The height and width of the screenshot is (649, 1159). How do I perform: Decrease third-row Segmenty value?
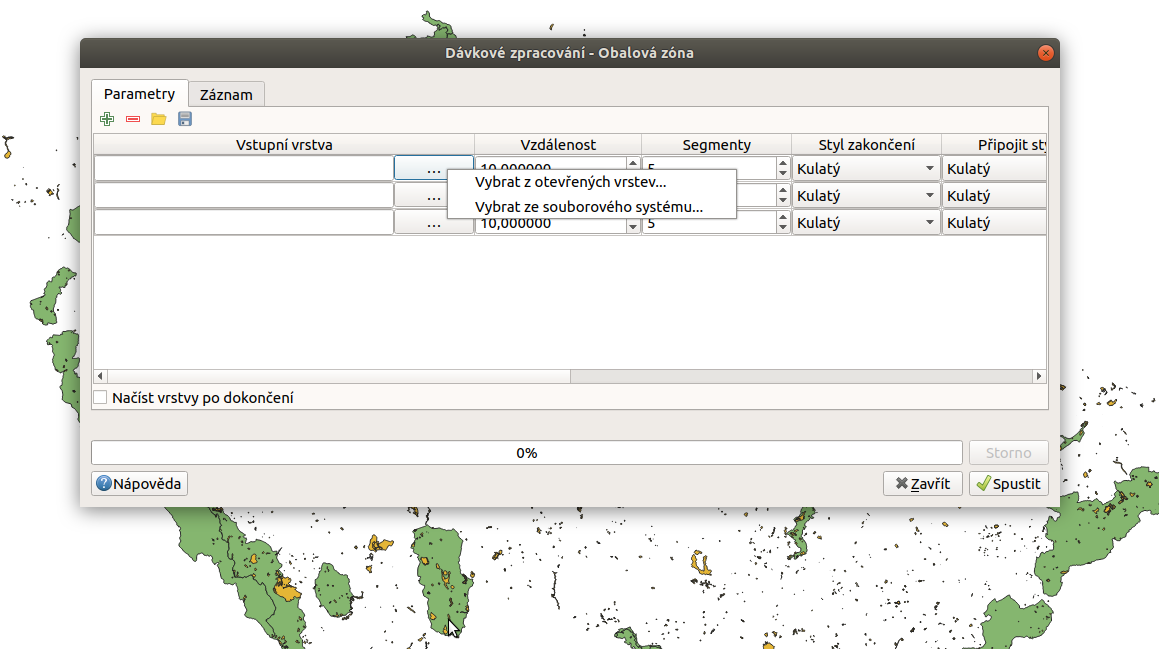pyautogui.click(x=783, y=228)
